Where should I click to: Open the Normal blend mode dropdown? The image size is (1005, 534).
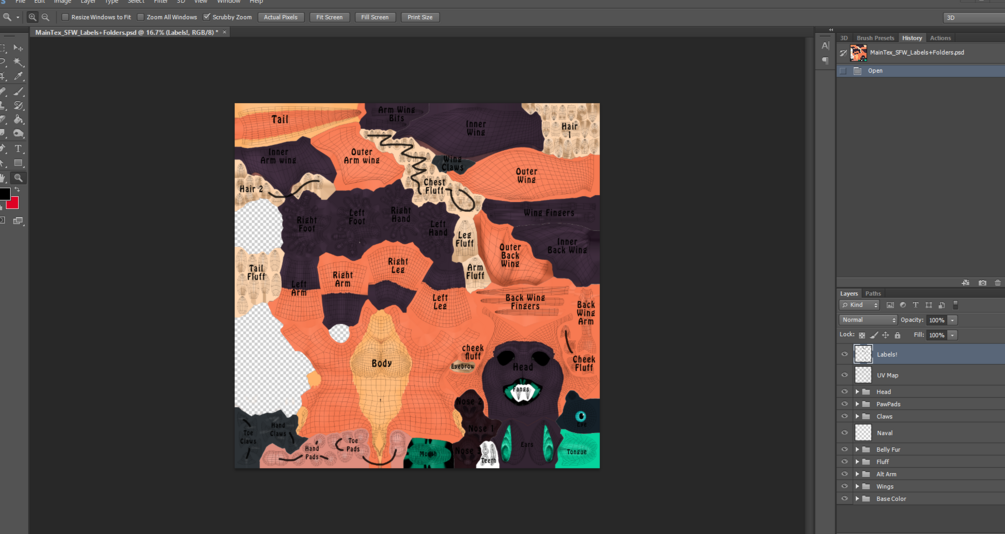pos(868,320)
